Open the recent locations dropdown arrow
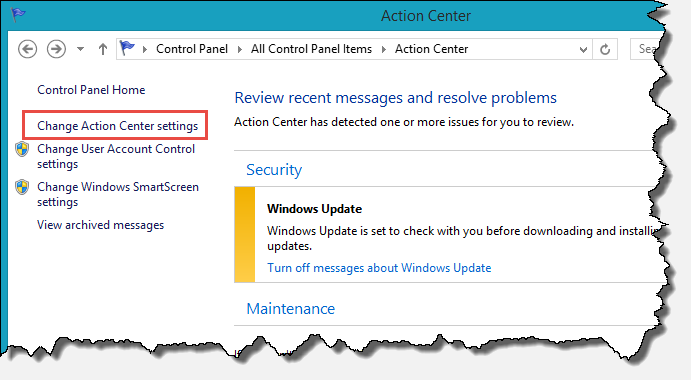Image resolution: width=691 pixels, height=380 pixels. point(80,49)
